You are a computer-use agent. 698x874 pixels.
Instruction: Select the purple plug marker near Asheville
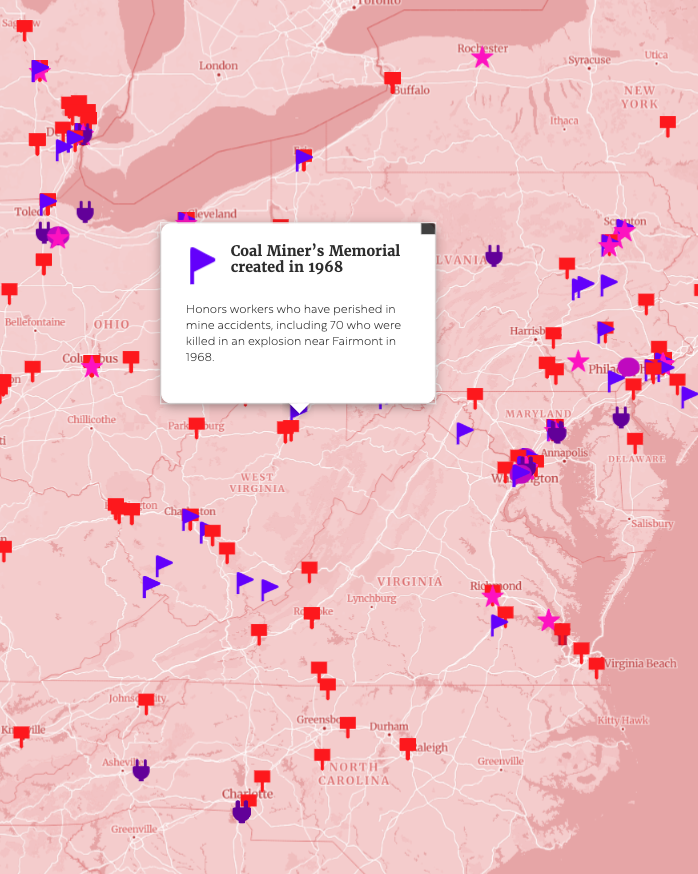pyautogui.click(x=141, y=770)
